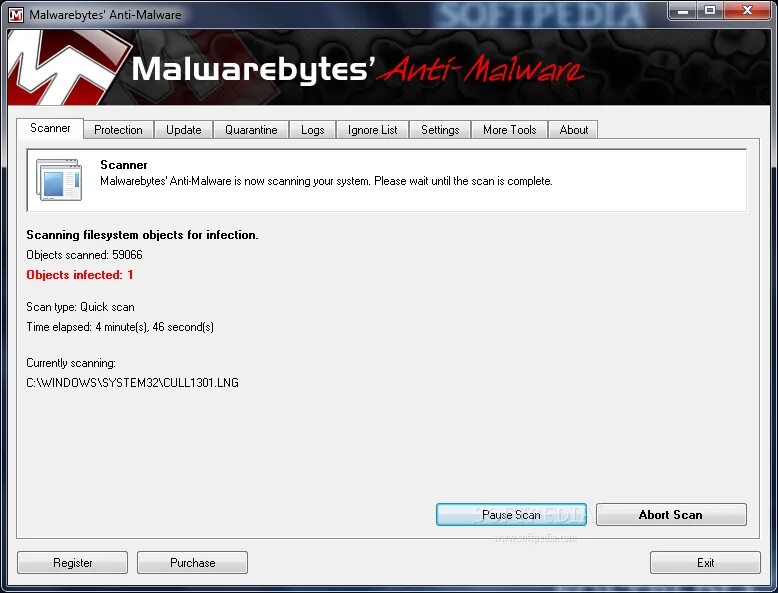Click 'Scanning filesystem objects for infection.' heading
778x593 pixels.
pyautogui.click(x=142, y=235)
